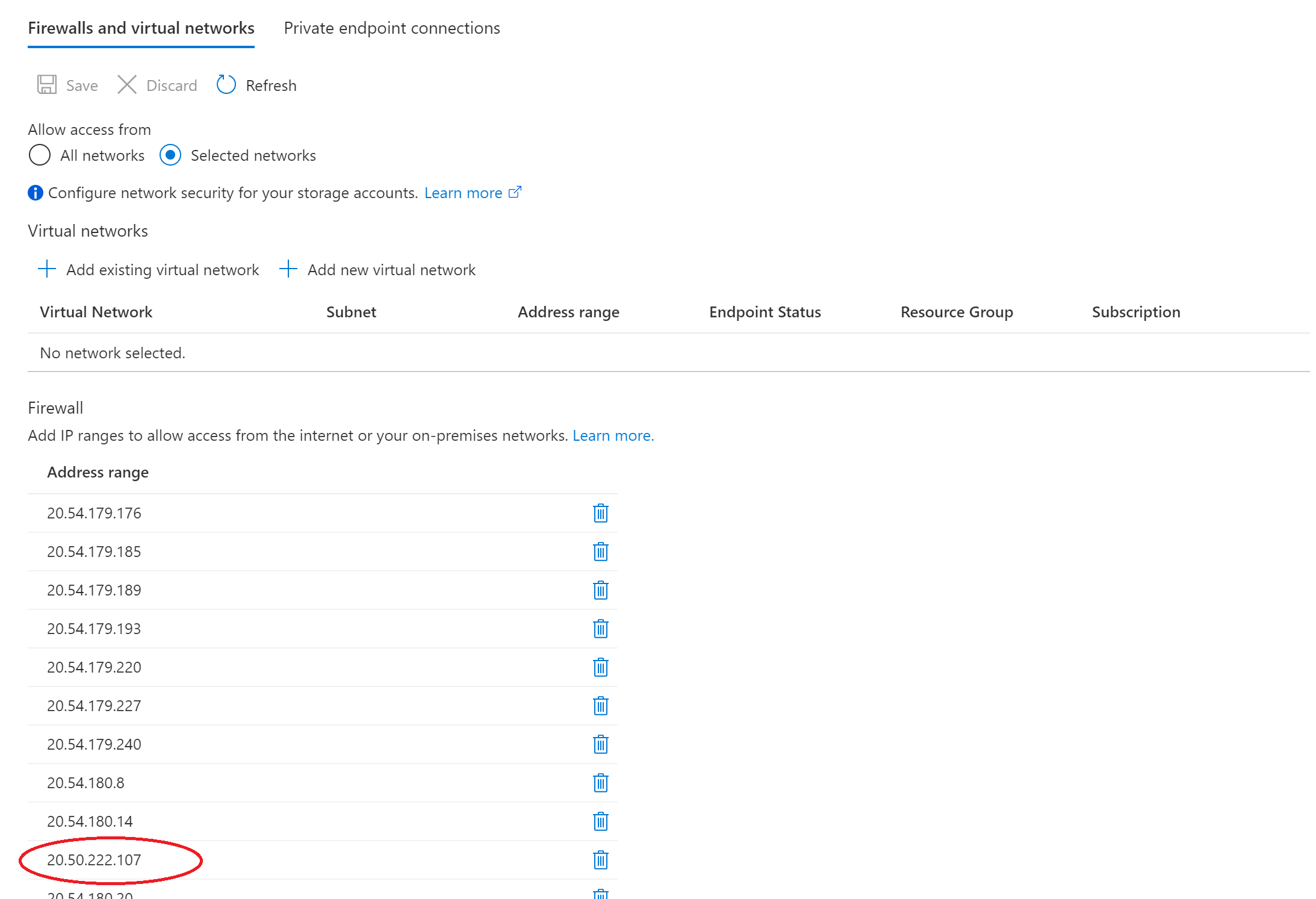Viewport: 1316px width, 899px height.
Task: Select the All networks radio button
Action: [40, 155]
